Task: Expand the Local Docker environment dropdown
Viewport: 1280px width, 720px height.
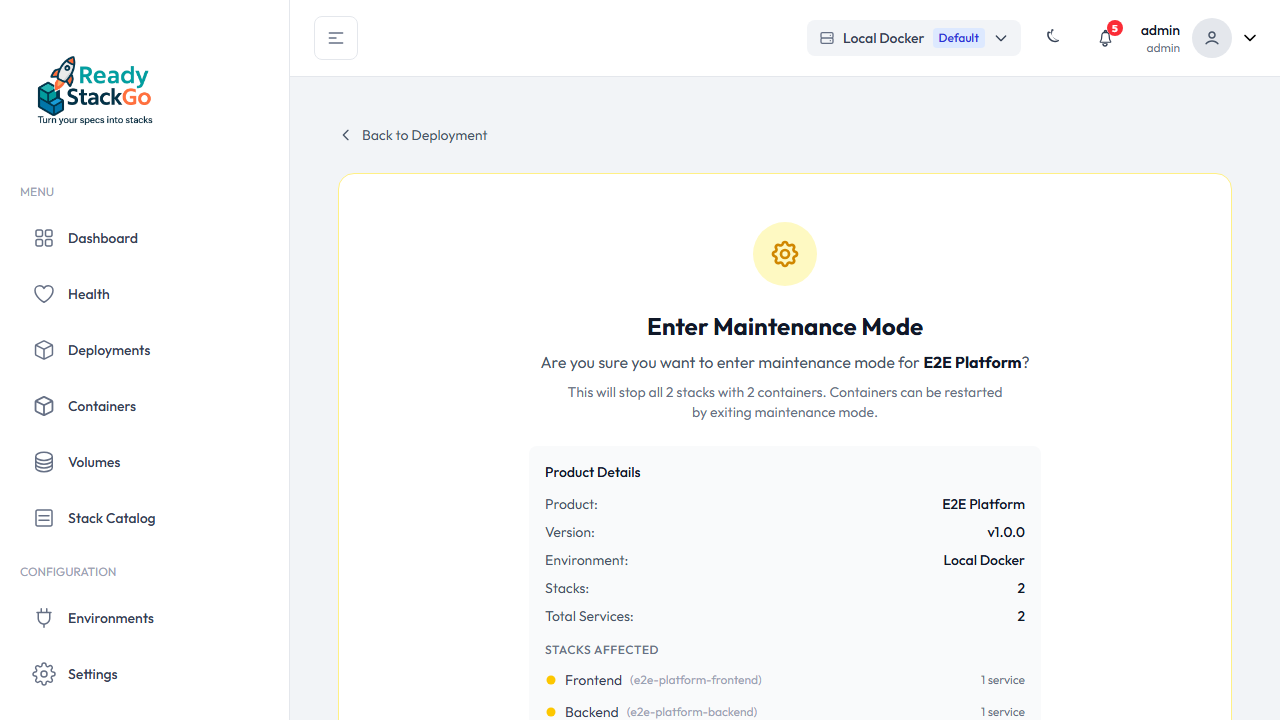Action: tap(1001, 38)
